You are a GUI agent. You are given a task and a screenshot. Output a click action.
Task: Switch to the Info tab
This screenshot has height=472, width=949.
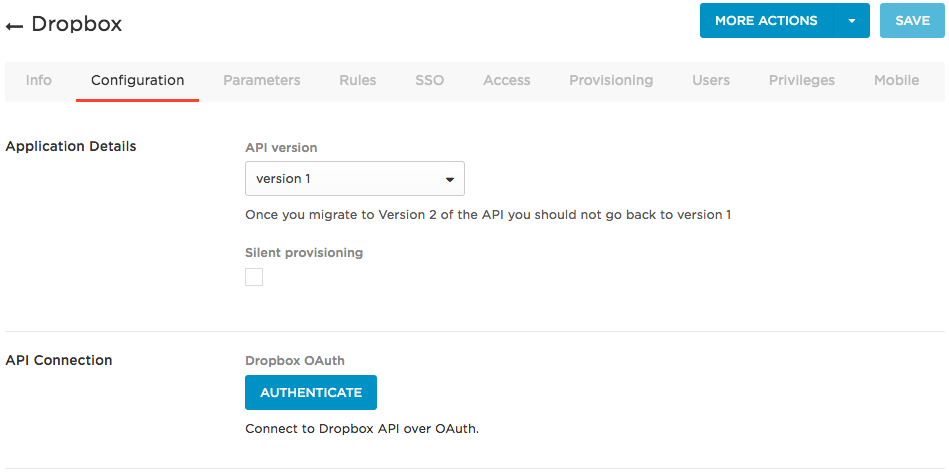click(x=39, y=80)
